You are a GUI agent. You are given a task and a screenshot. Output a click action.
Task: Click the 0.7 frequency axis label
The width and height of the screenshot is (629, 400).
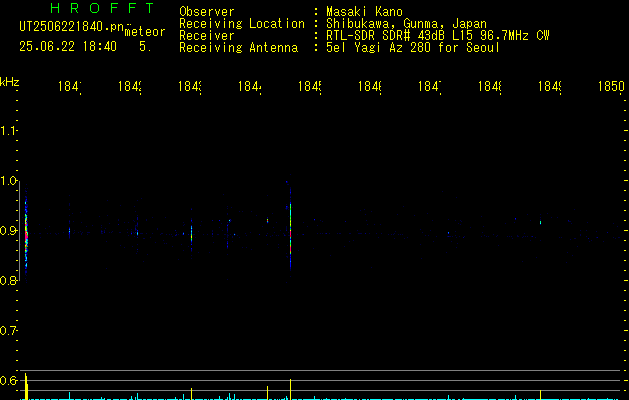pyautogui.click(x=8, y=331)
